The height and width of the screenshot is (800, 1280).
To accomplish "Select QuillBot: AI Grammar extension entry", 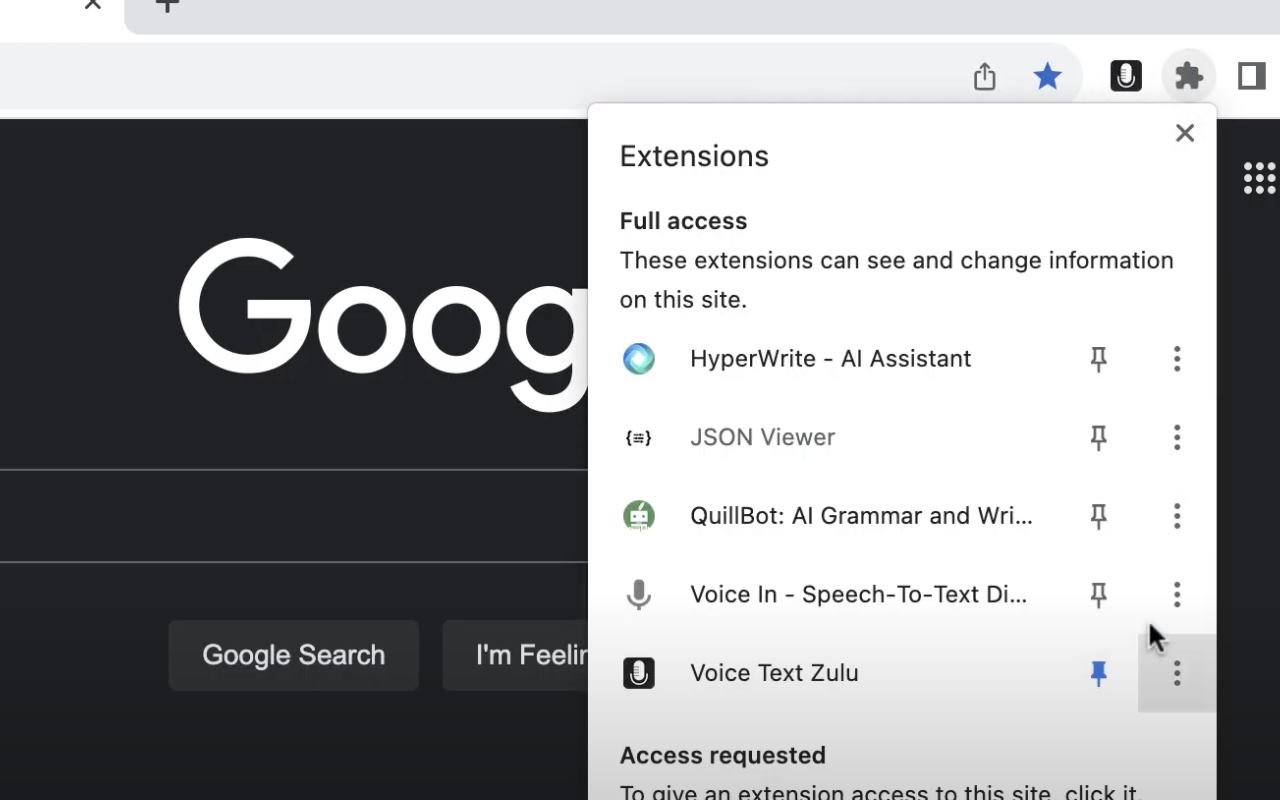I will click(861, 516).
